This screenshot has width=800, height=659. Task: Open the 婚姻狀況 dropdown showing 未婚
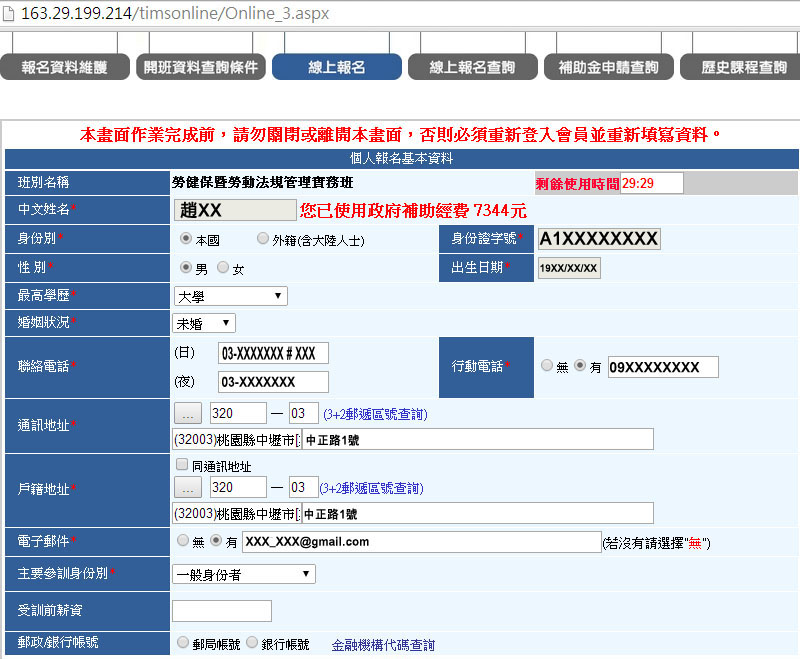(204, 323)
